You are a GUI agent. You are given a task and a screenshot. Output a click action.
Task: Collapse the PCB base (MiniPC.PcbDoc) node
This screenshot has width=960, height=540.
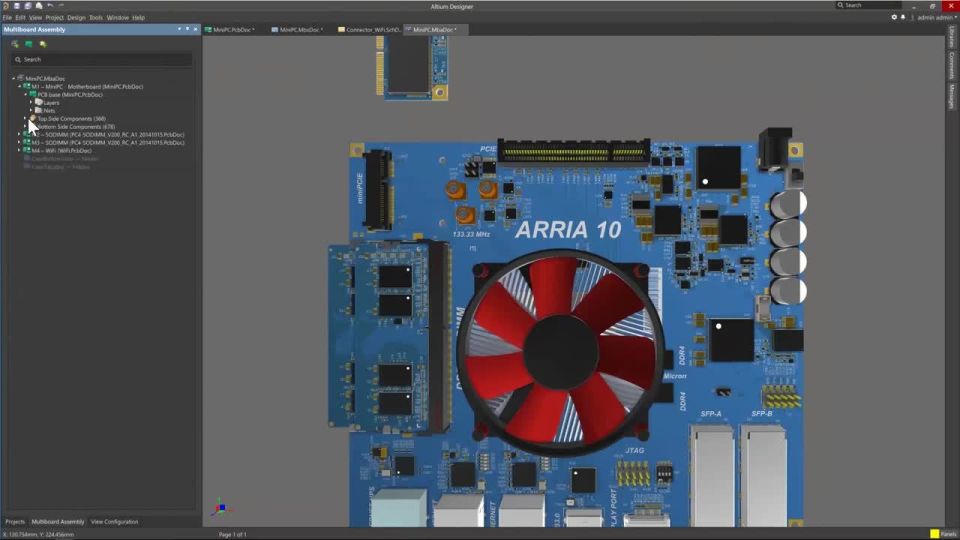[26, 95]
